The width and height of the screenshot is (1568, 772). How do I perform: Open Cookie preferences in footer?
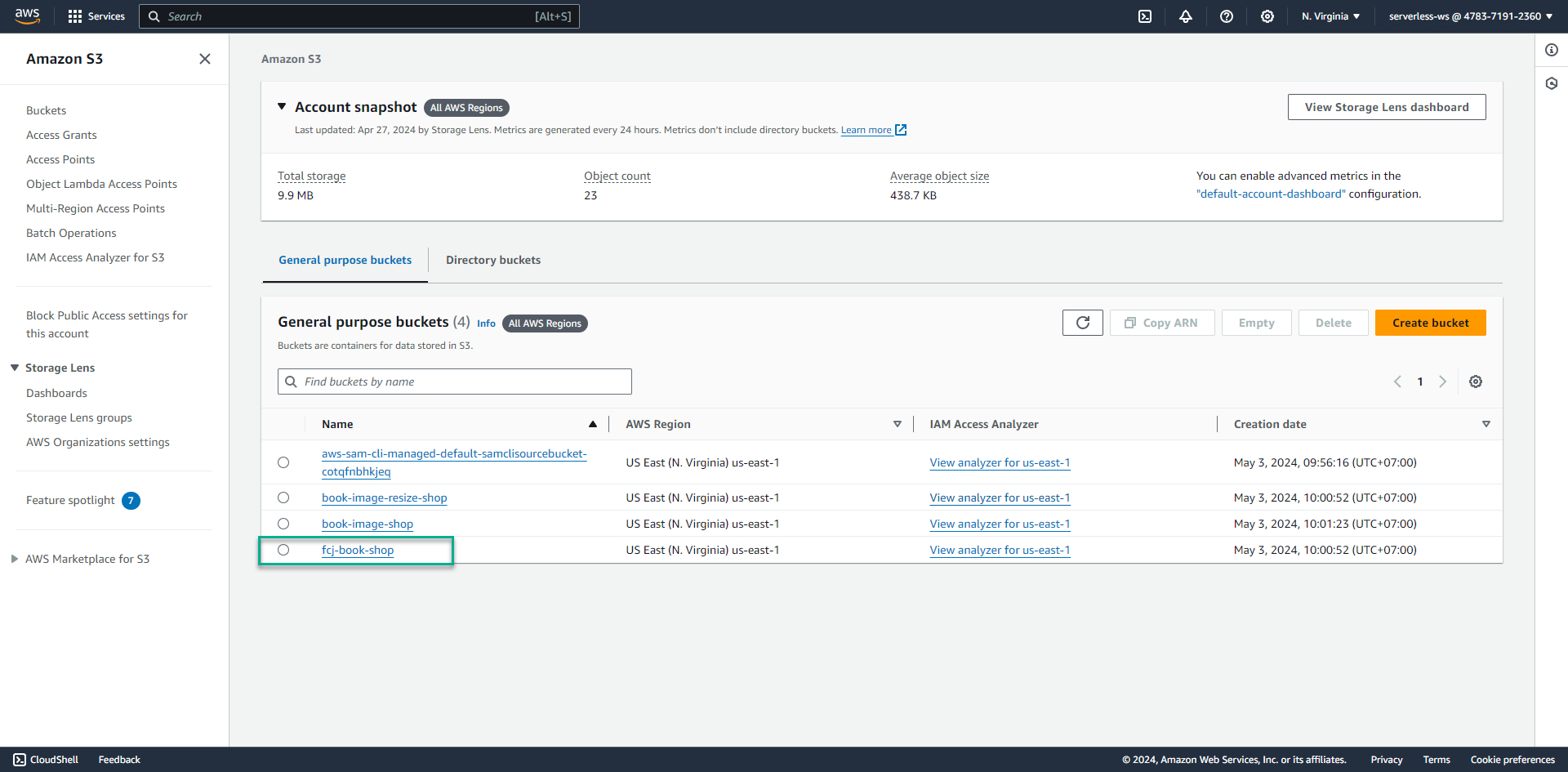[1512, 760]
